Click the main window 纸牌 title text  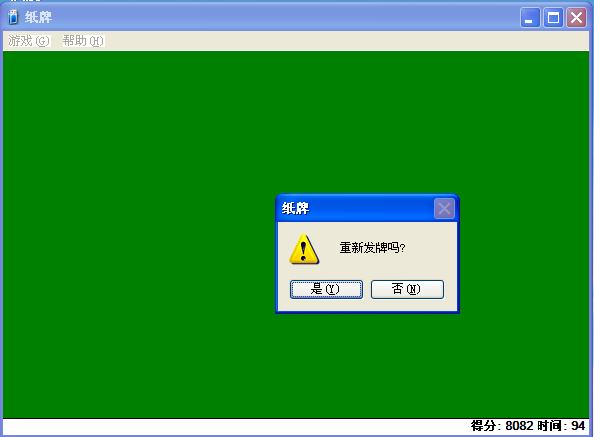(38, 17)
